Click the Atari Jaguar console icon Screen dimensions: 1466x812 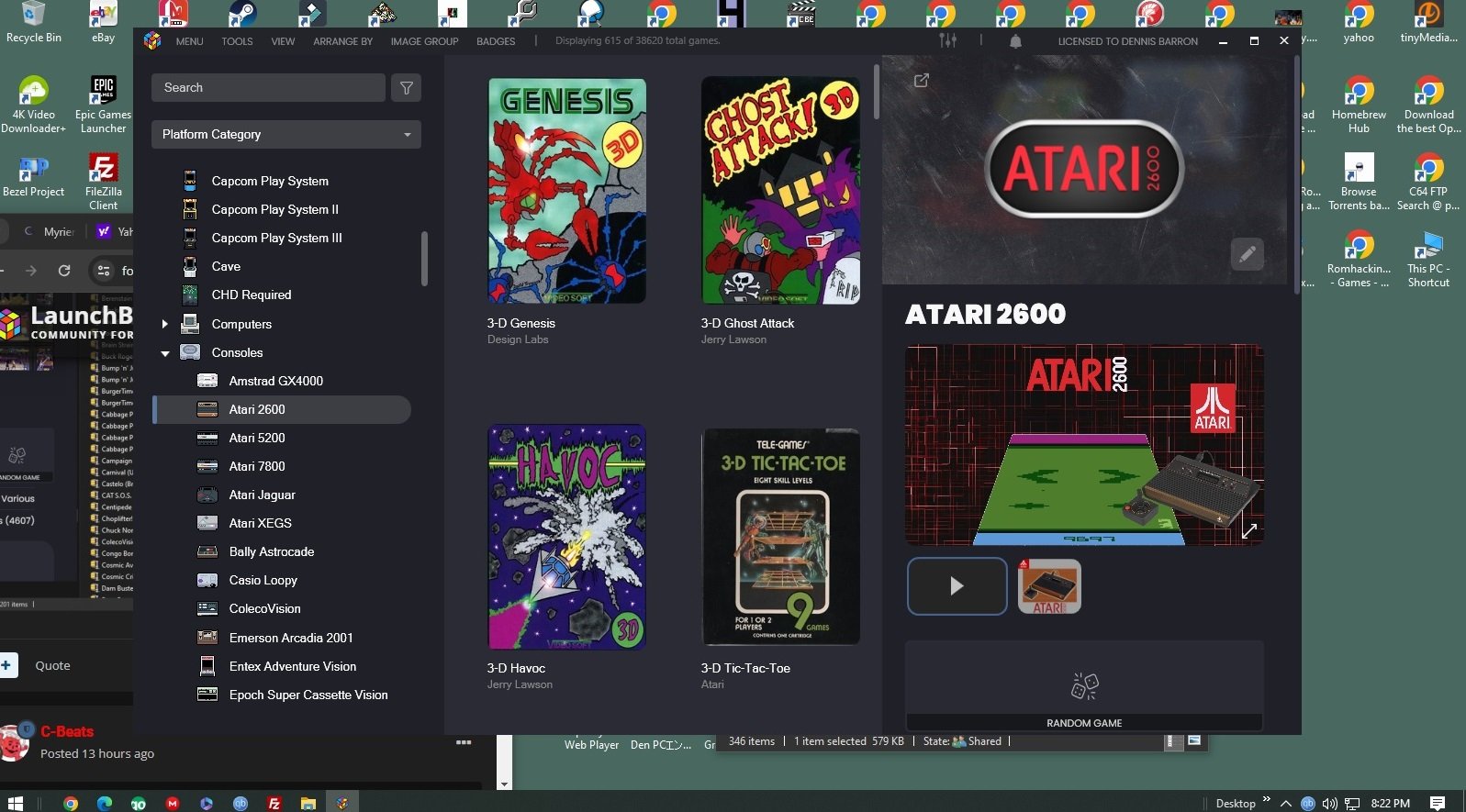point(207,495)
